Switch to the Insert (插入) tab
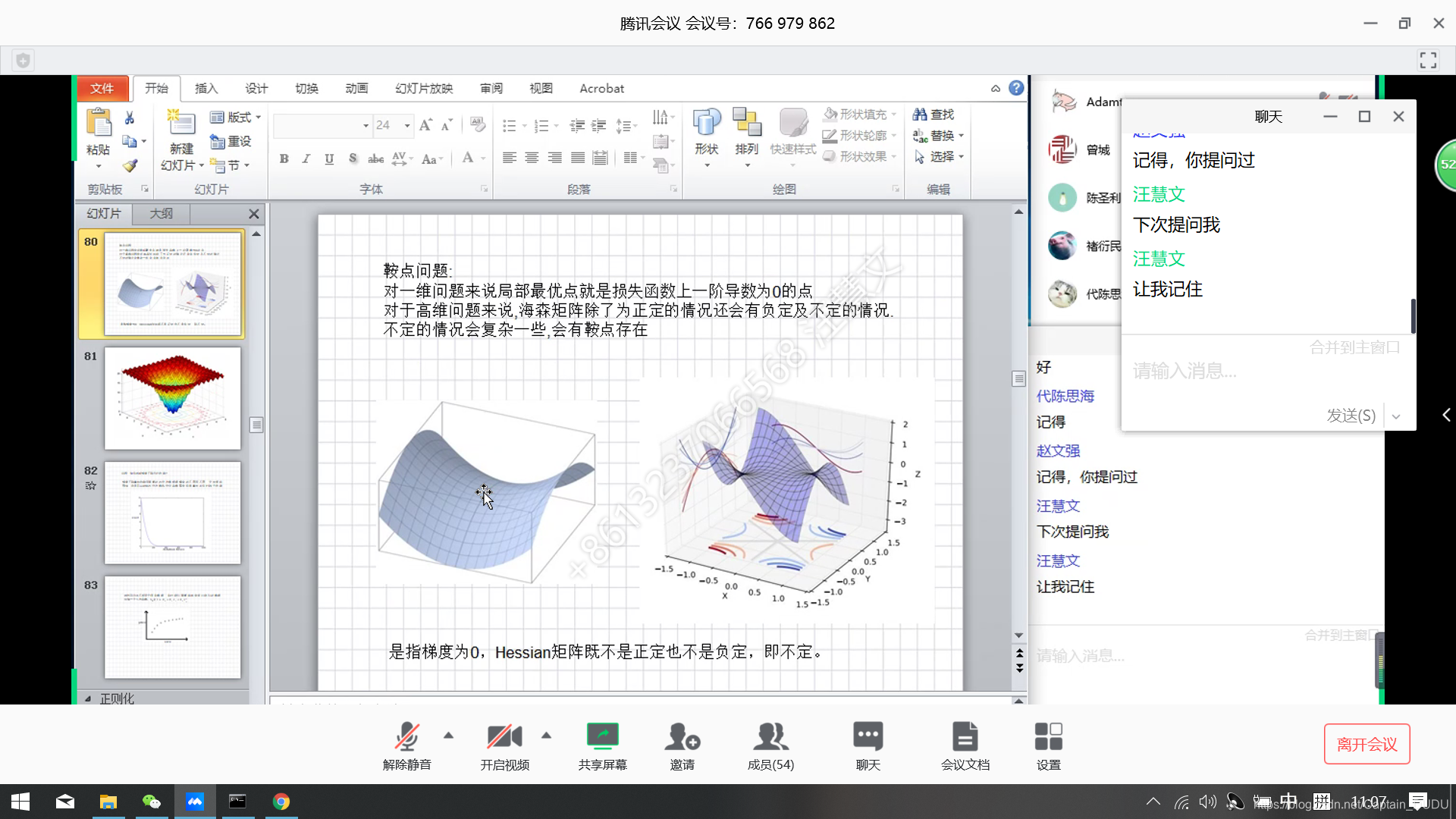Viewport: 1456px width, 819px height. 206,89
